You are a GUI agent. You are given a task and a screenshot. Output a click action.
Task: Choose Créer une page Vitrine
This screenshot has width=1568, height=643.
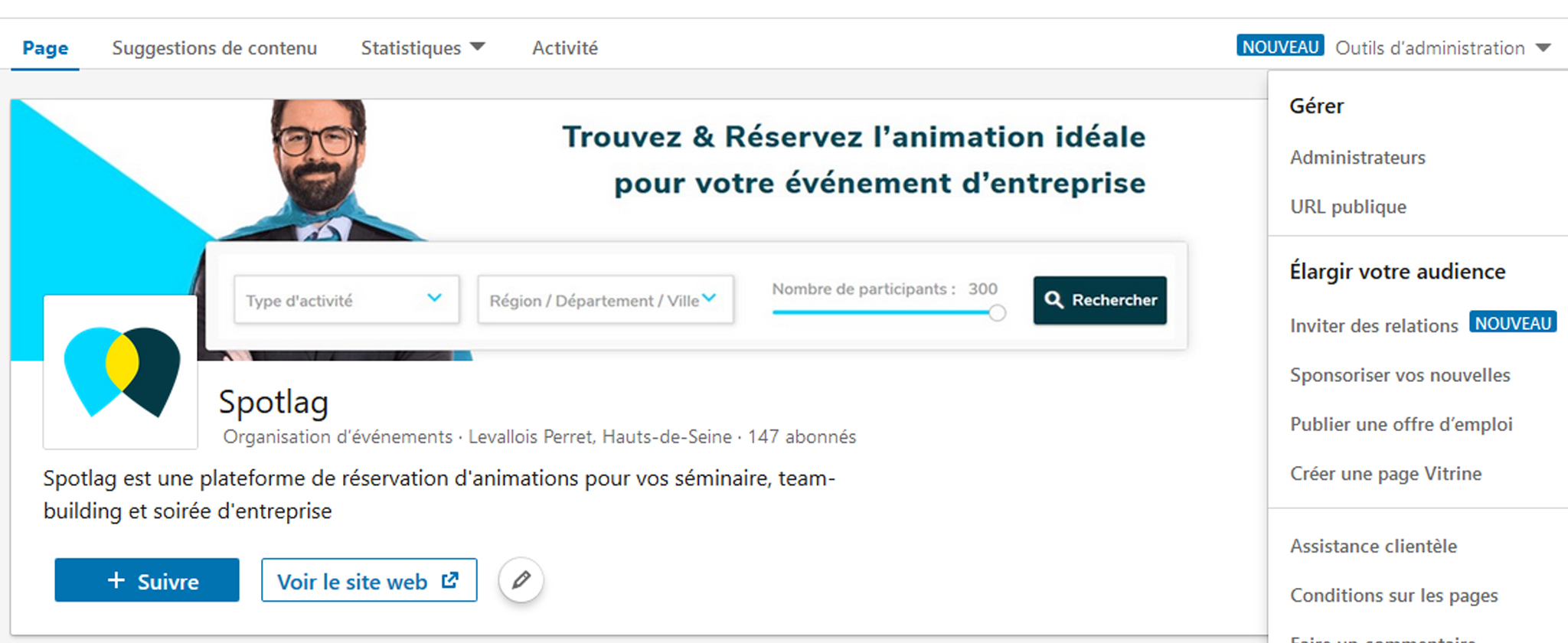1386,474
